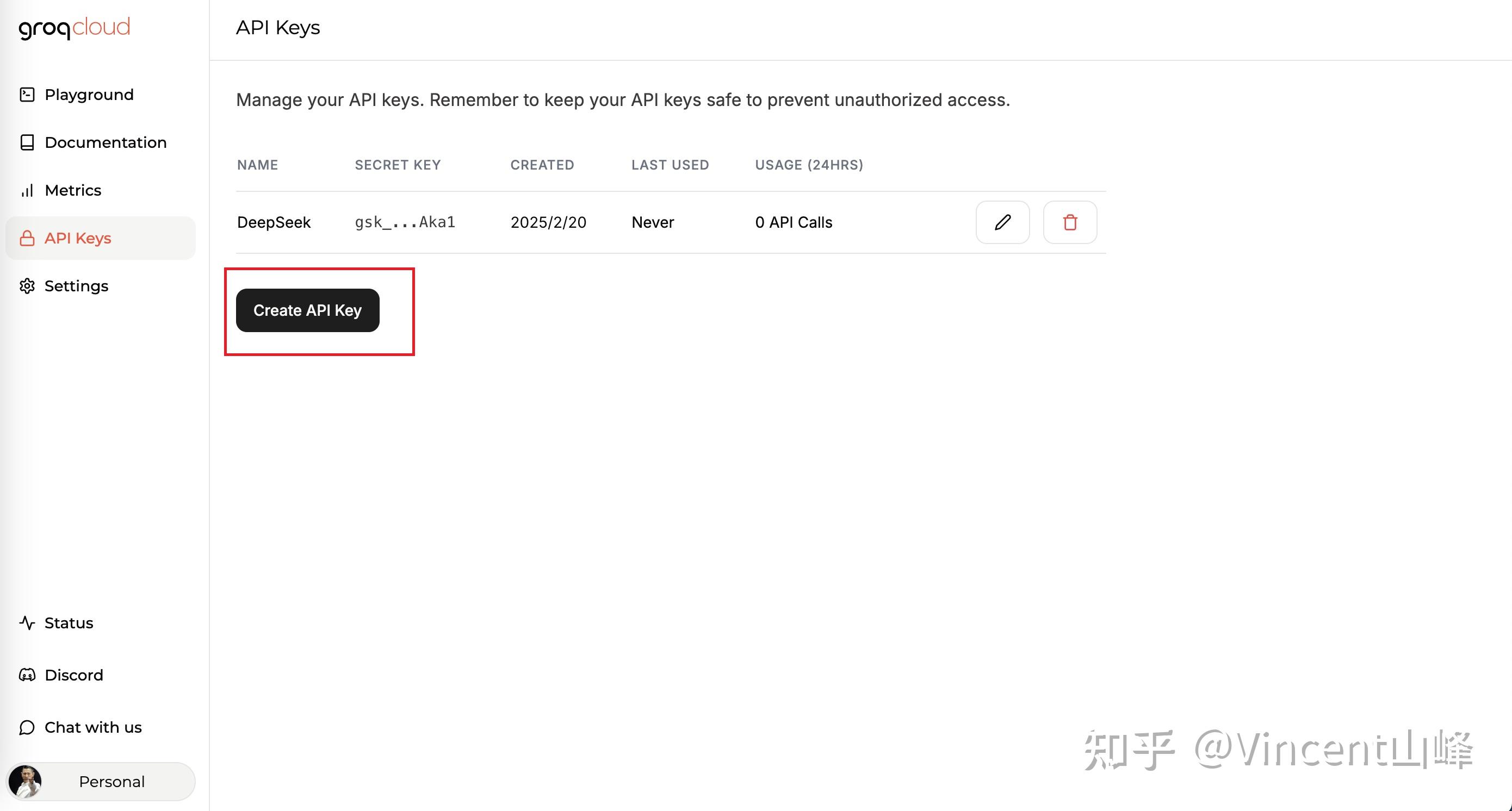Click the secret key gsk_...Aka1
The image size is (1512, 811).
[x=405, y=222]
